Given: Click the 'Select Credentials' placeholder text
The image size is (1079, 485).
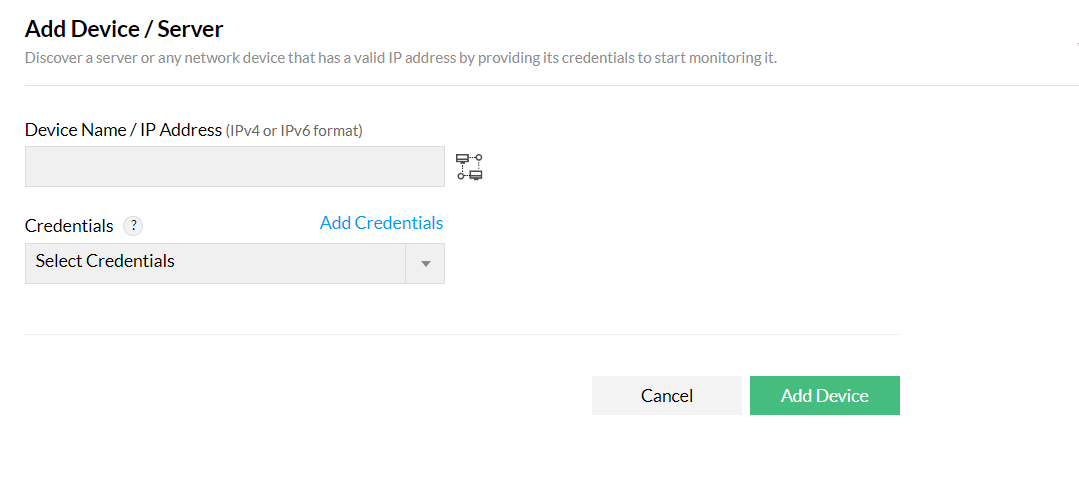Looking at the screenshot, I should 105,261.
